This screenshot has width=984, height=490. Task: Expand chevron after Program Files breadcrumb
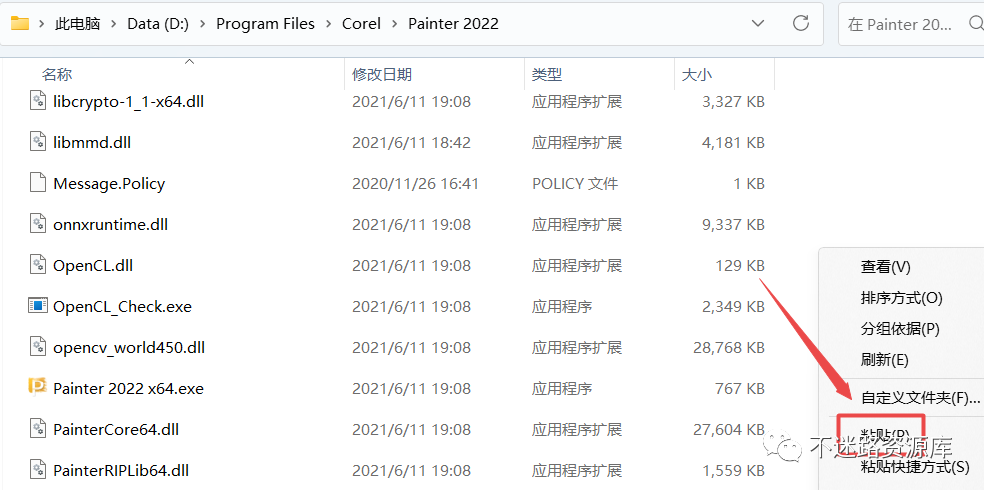(329, 24)
